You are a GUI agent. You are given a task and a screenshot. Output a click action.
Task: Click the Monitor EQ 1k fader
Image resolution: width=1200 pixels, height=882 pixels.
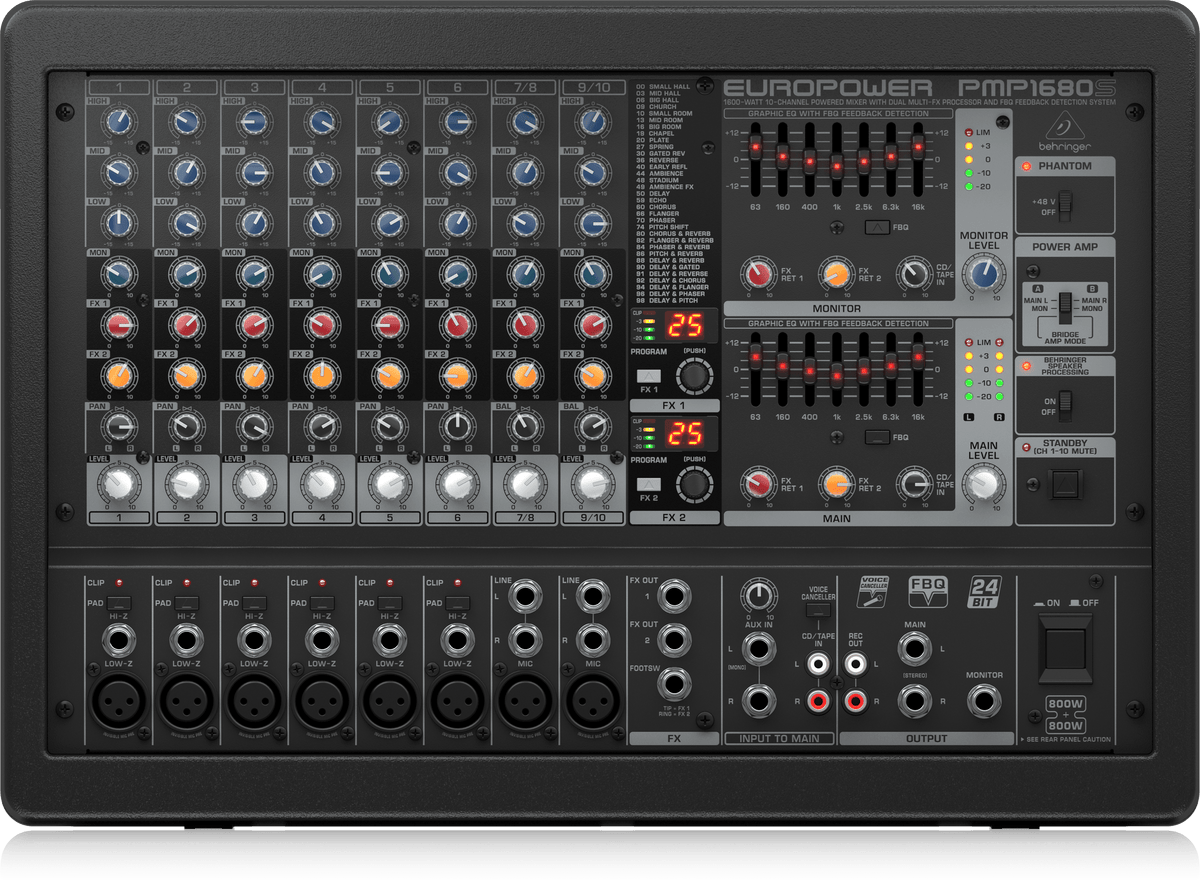836,166
